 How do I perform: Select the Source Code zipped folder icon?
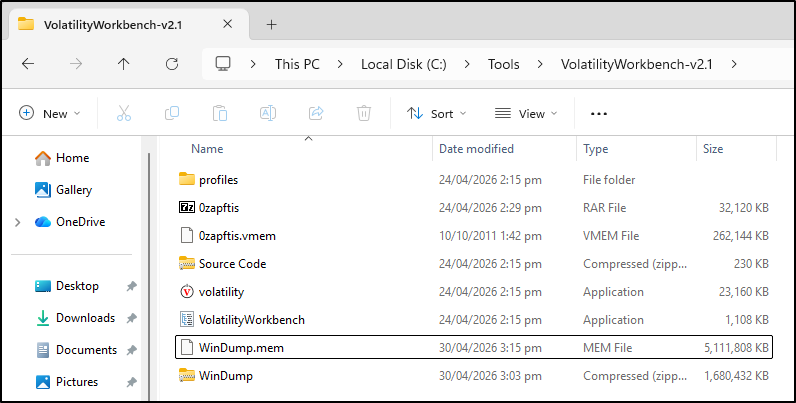click(187, 263)
